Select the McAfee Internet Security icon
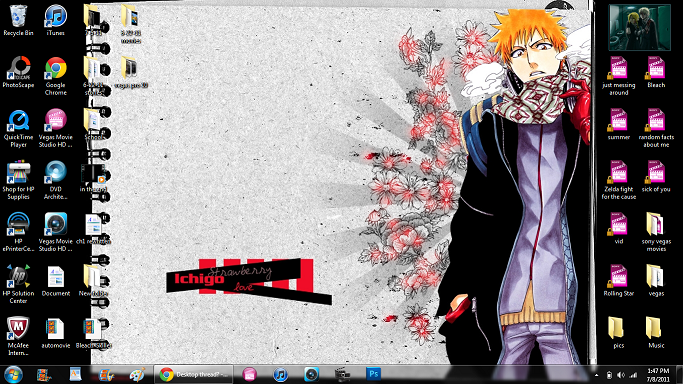Screen dimensions: 683x384 [18, 336]
